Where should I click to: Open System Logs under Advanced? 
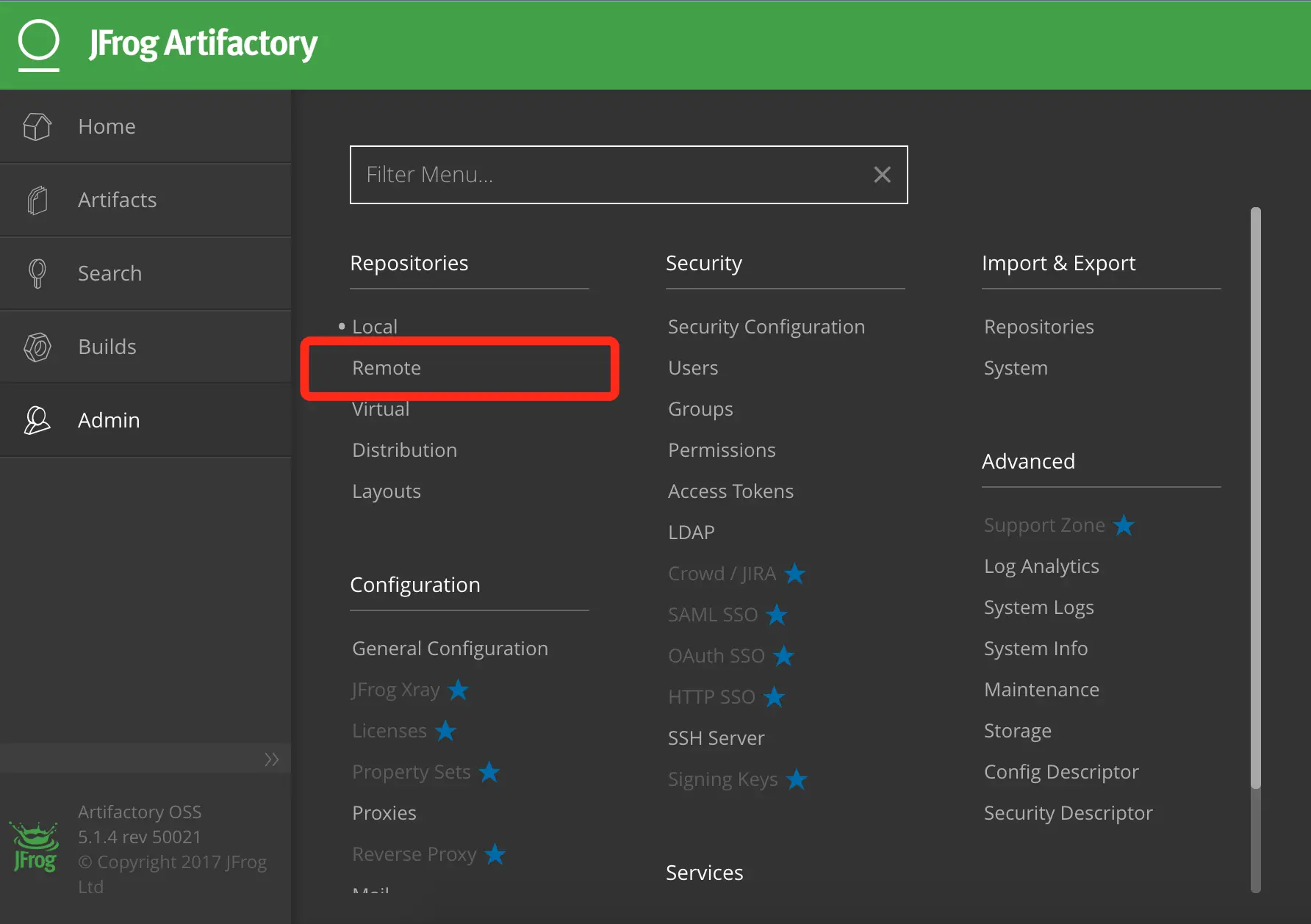click(1038, 607)
